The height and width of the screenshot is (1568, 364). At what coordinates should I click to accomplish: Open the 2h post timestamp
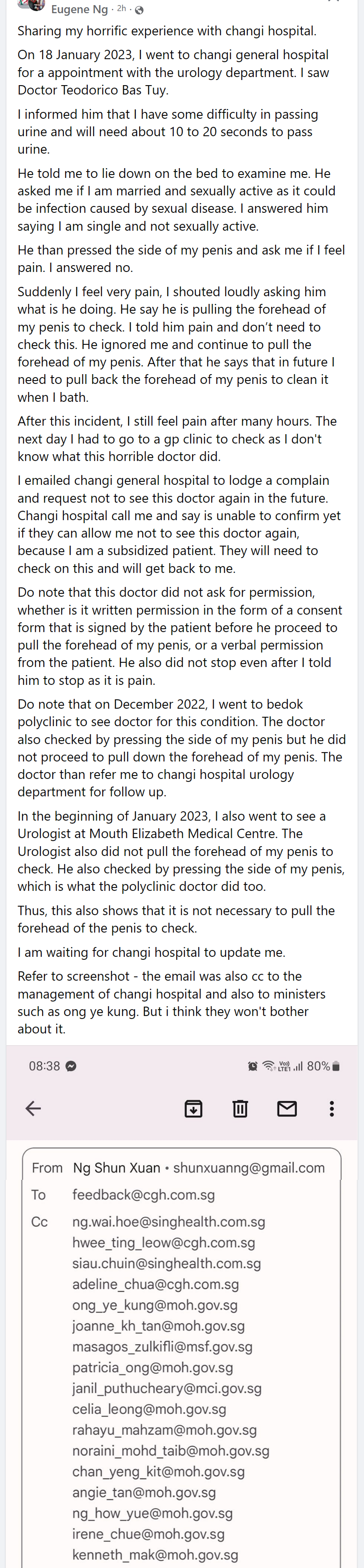pyautogui.click(x=122, y=9)
